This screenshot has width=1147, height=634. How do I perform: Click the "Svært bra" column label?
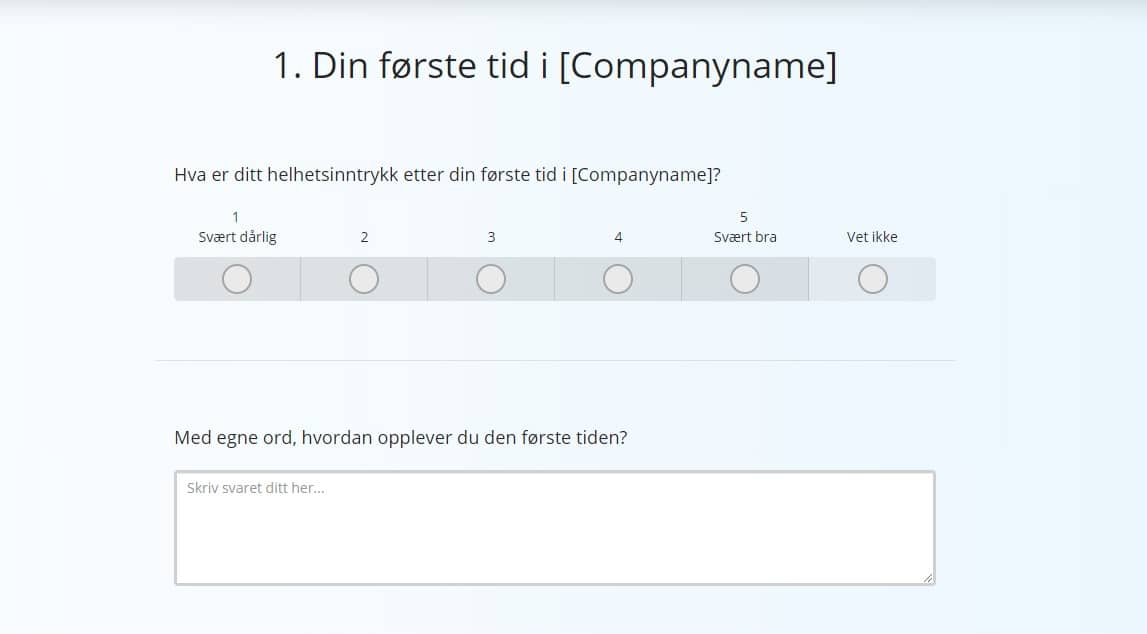point(744,237)
